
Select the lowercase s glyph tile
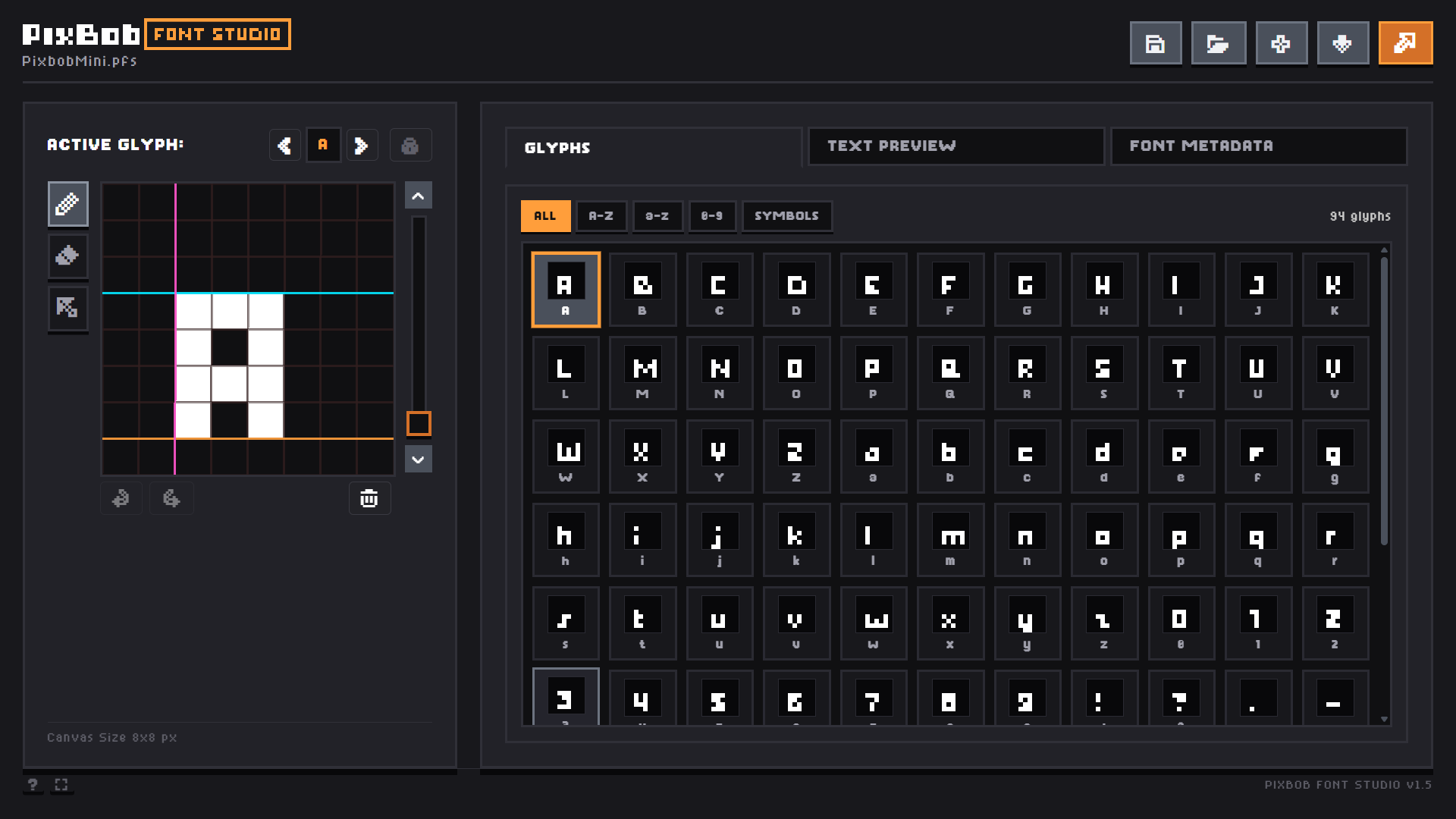566,623
